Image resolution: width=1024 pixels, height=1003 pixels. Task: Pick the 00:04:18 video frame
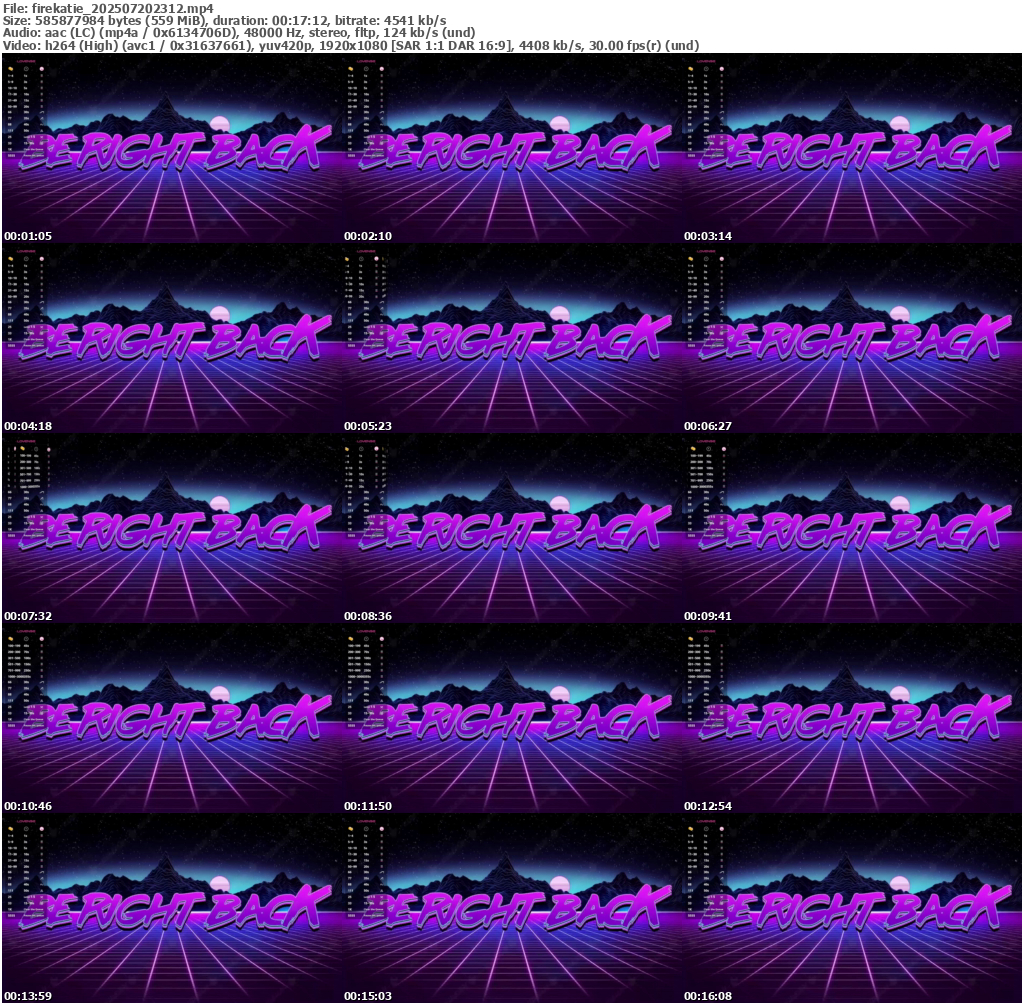(171, 338)
